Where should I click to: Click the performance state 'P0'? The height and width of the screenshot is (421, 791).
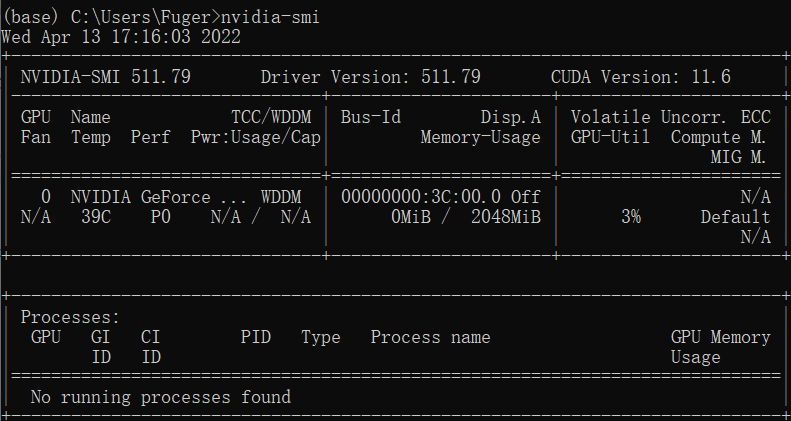point(161,217)
